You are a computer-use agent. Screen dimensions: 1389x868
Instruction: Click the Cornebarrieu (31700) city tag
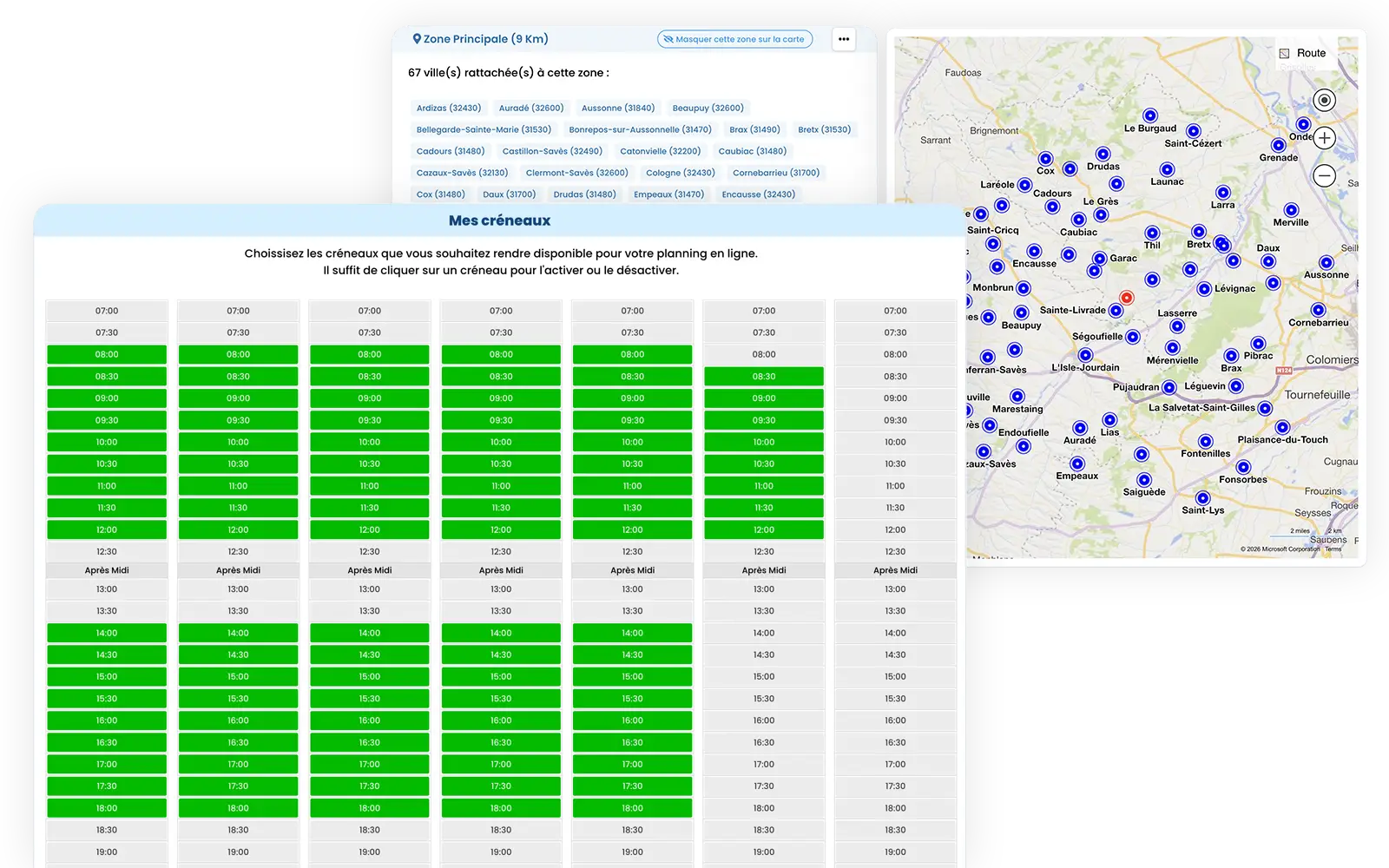[775, 173]
